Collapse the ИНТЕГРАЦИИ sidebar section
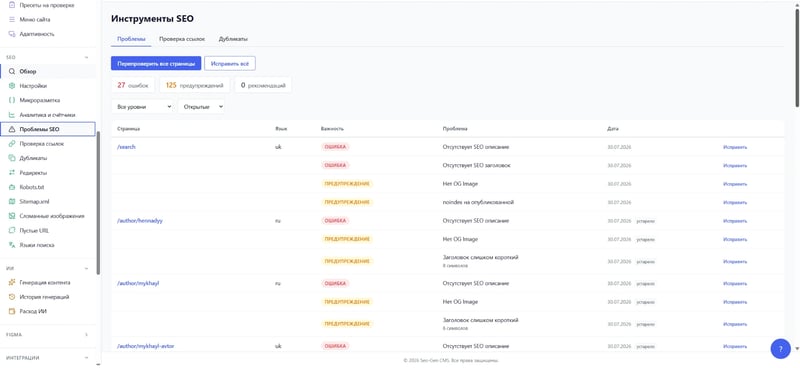 pos(86,358)
